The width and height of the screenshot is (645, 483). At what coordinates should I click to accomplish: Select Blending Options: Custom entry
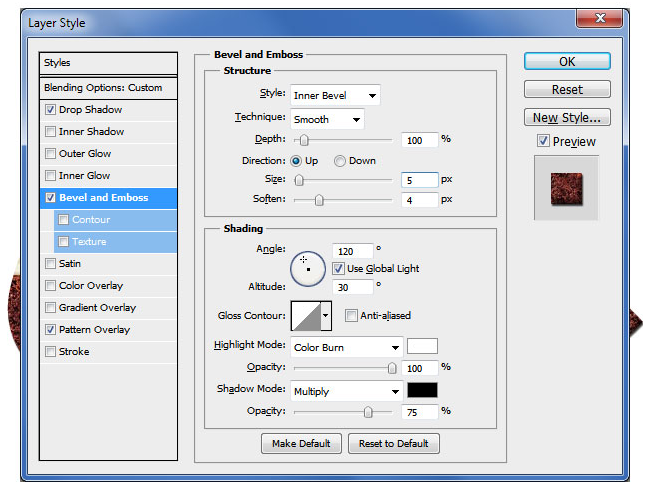(103, 88)
